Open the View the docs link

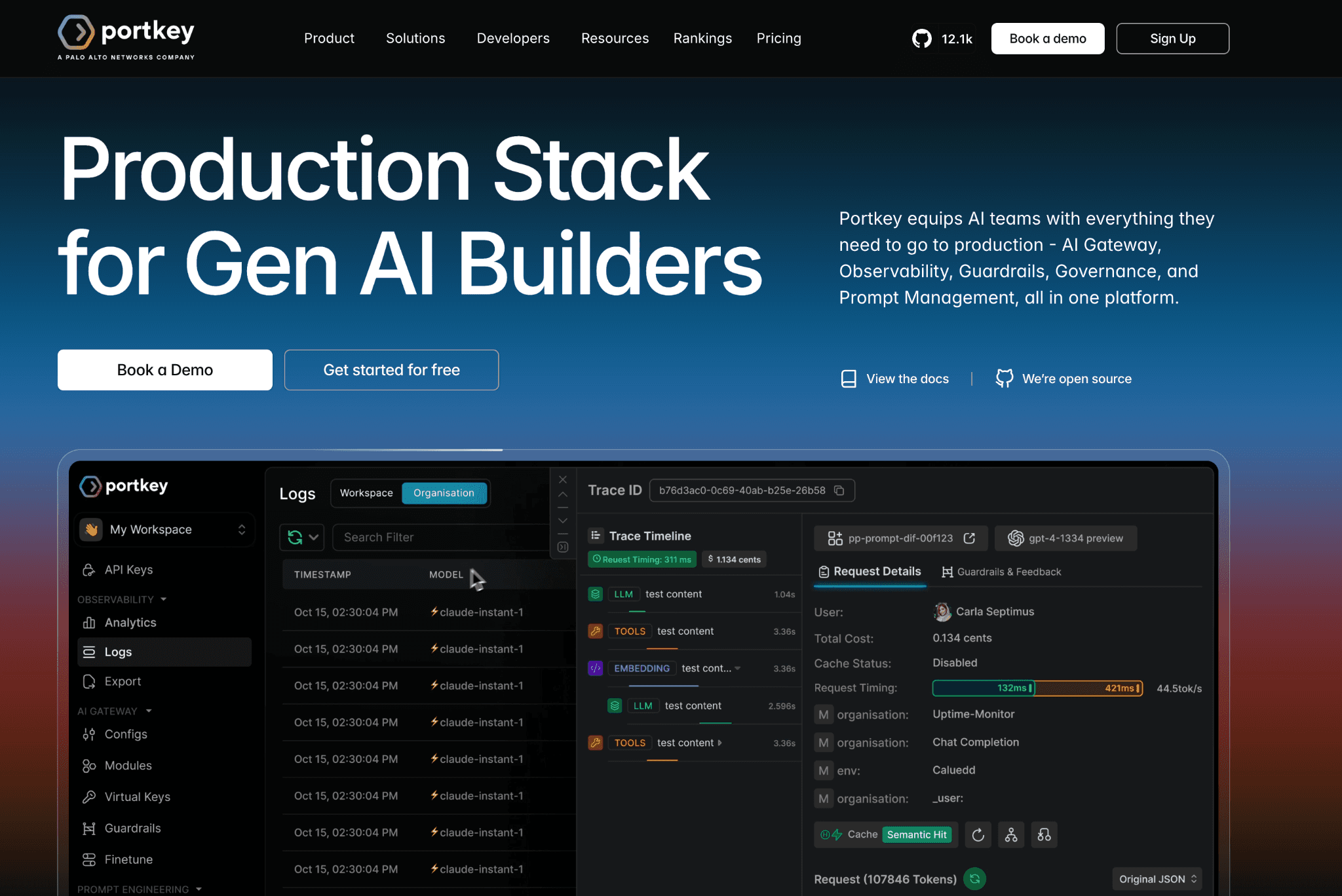(894, 379)
